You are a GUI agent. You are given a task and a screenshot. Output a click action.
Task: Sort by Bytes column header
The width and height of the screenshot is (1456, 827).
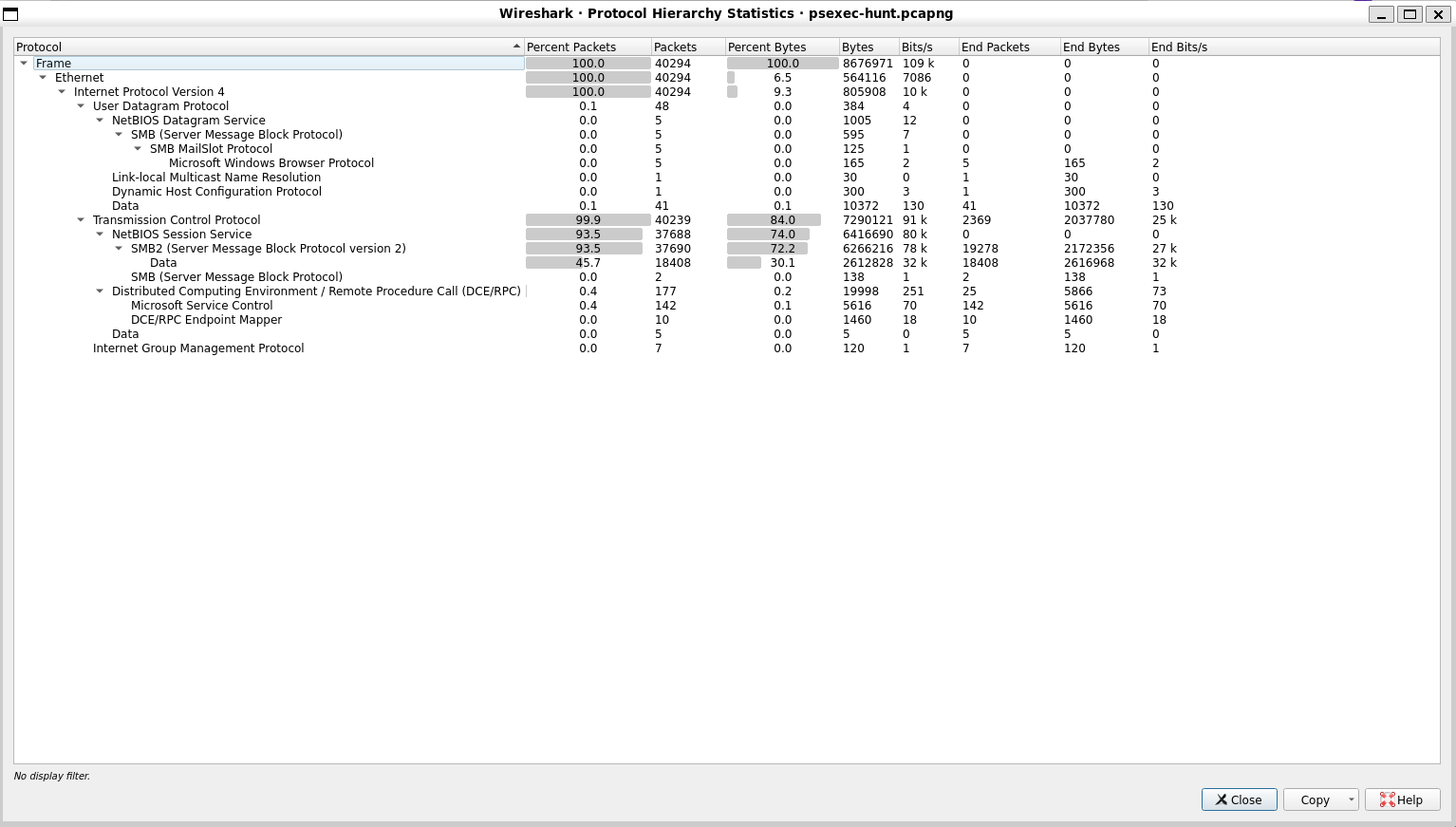(x=869, y=47)
